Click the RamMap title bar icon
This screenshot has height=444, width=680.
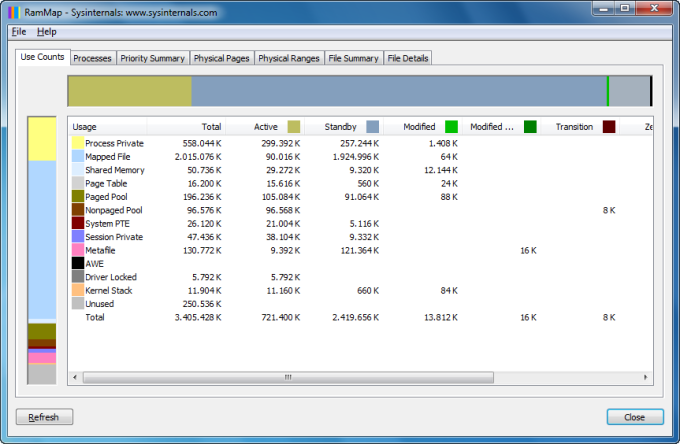(14, 13)
